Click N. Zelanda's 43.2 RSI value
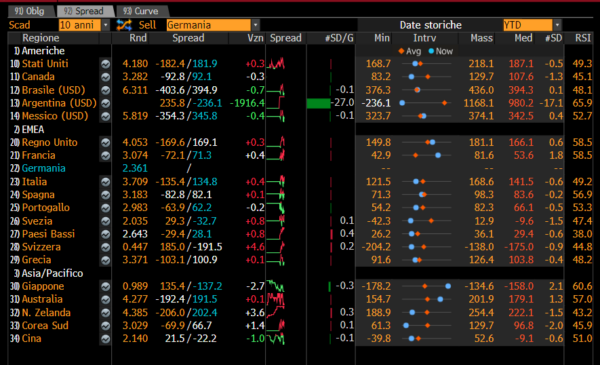The width and height of the screenshot is (600, 365). point(582,313)
